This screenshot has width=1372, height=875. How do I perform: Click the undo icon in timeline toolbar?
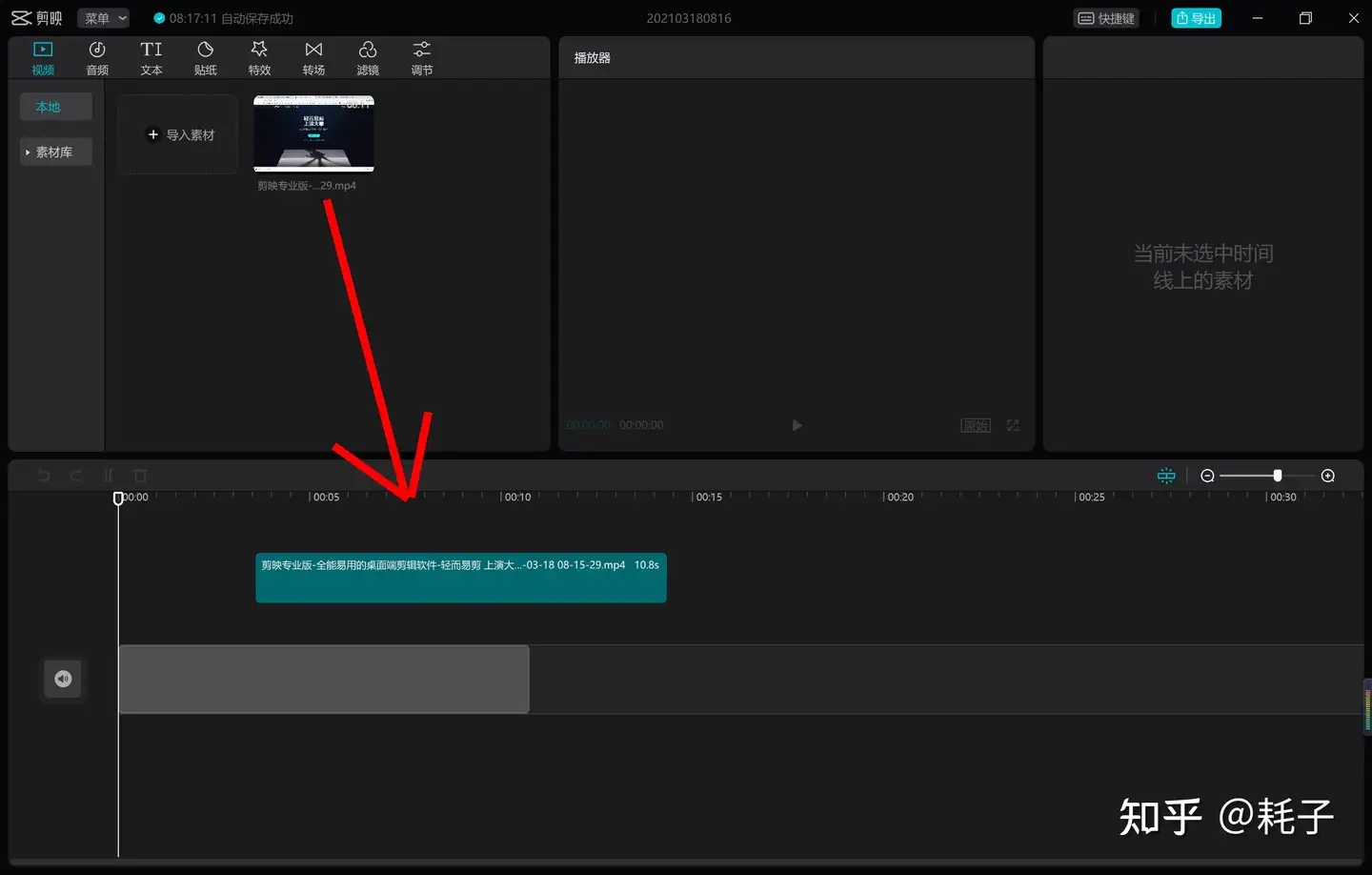coord(44,476)
